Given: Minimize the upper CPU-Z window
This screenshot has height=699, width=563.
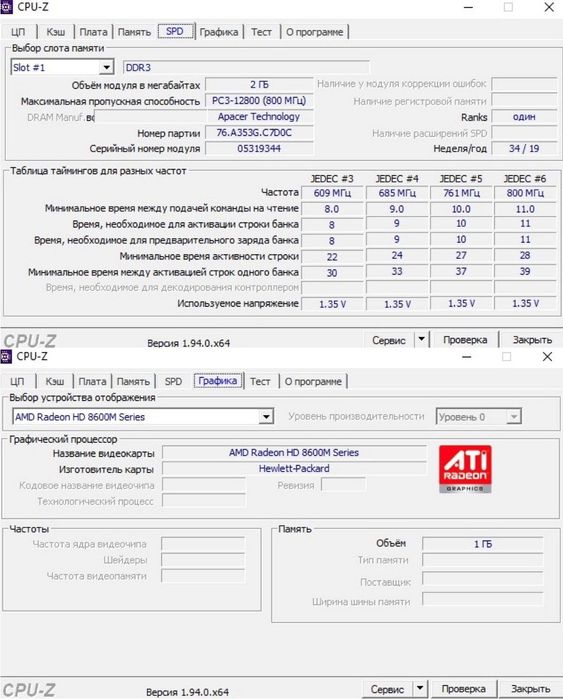Looking at the screenshot, I should pyautogui.click(x=468, y=7).
